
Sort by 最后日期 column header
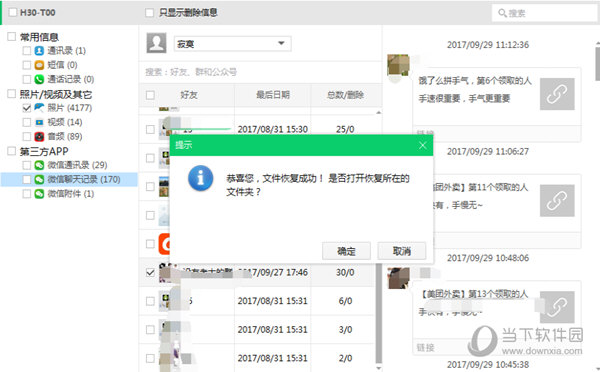tap(273, 95)
